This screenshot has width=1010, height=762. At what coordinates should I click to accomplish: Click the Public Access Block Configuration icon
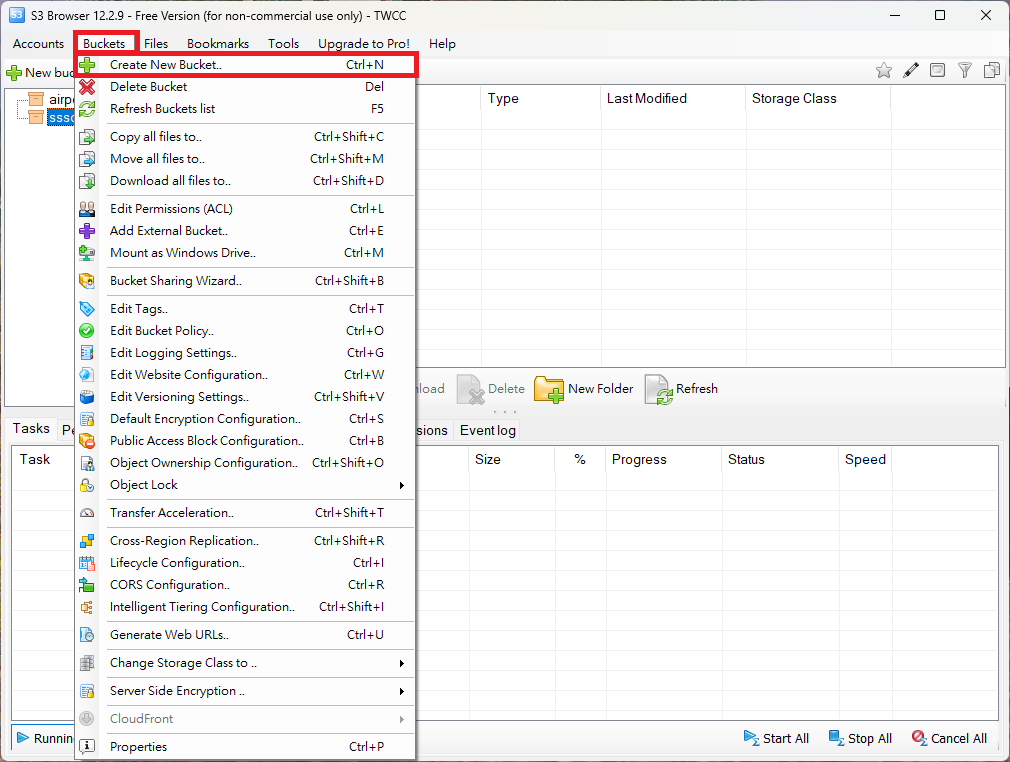pos(87,441)
